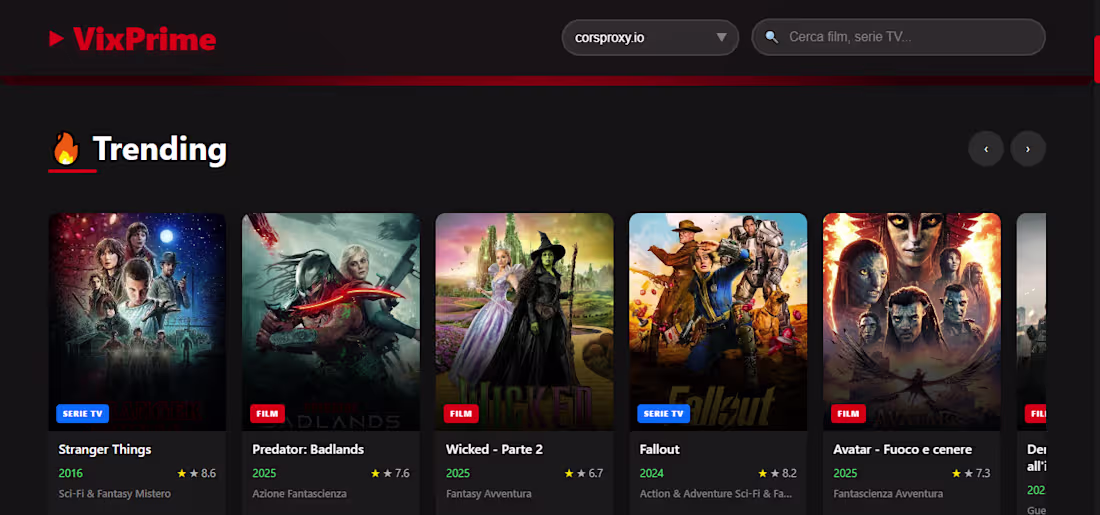Click the Trending section heading
This screenshot has height=515, width=1100.
160,149
